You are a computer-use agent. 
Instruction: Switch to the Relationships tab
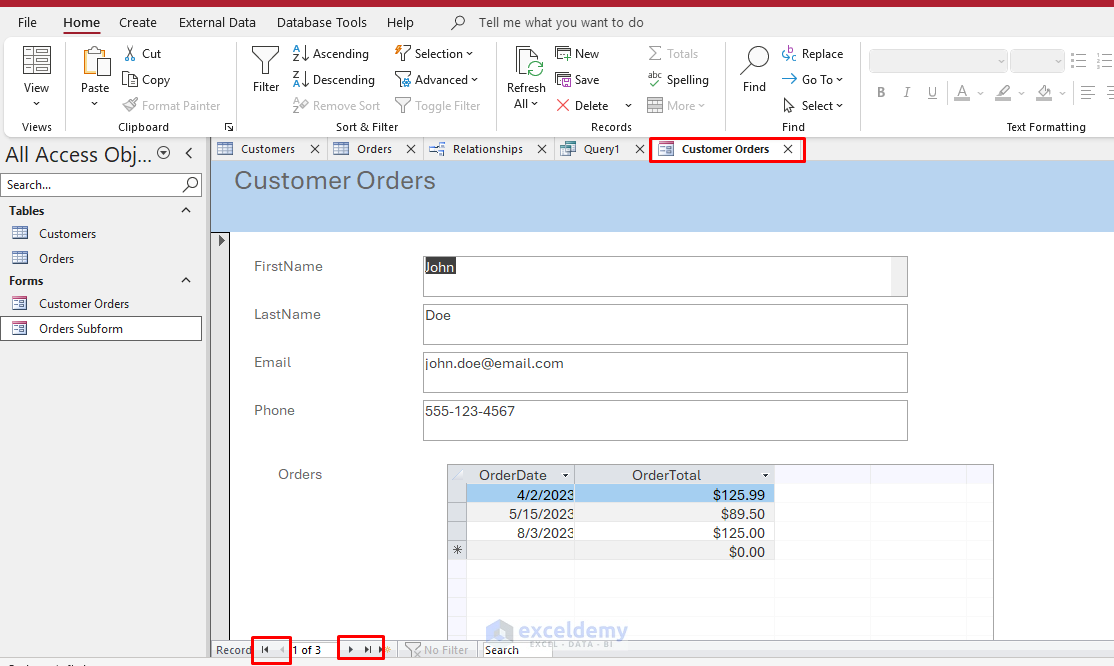click(487, 149)
